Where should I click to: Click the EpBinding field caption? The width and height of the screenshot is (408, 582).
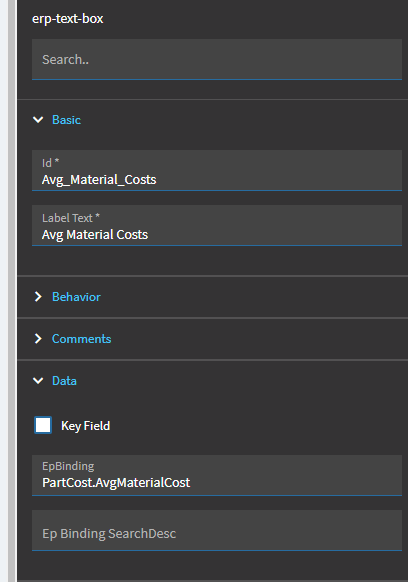[x=68, y=466]
